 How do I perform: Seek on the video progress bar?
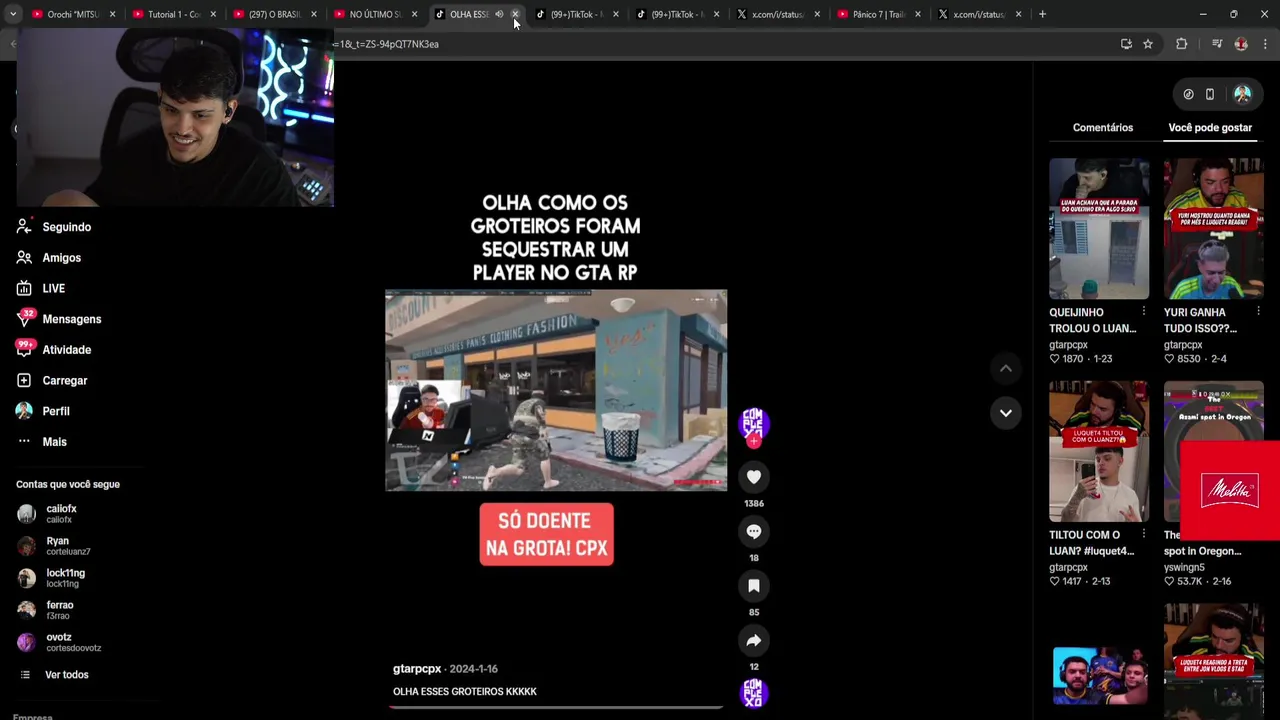pos(556,707)
